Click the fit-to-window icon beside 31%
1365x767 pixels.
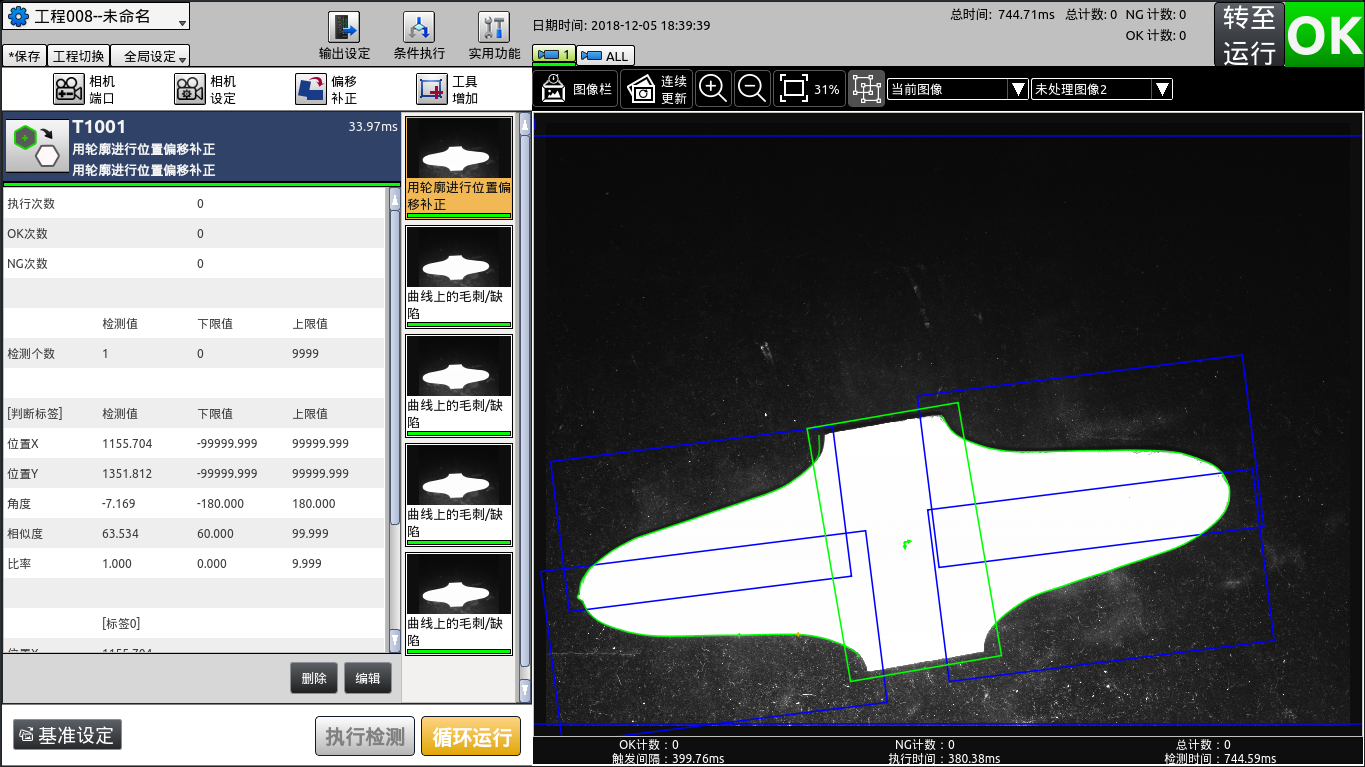pyautogui.click(x=793, y=88)
